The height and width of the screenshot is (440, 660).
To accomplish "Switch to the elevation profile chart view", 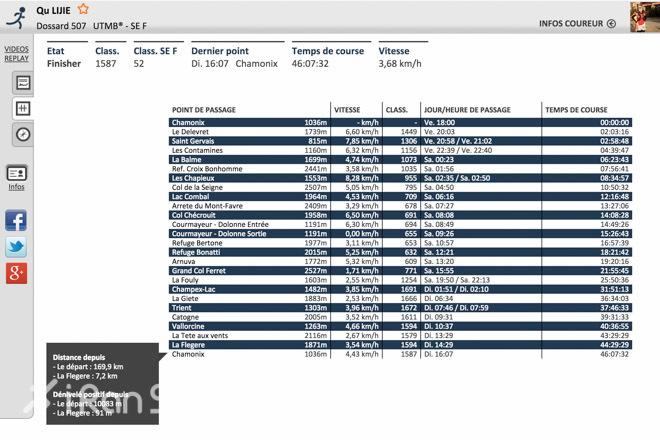I will click(x=23, y=83).
